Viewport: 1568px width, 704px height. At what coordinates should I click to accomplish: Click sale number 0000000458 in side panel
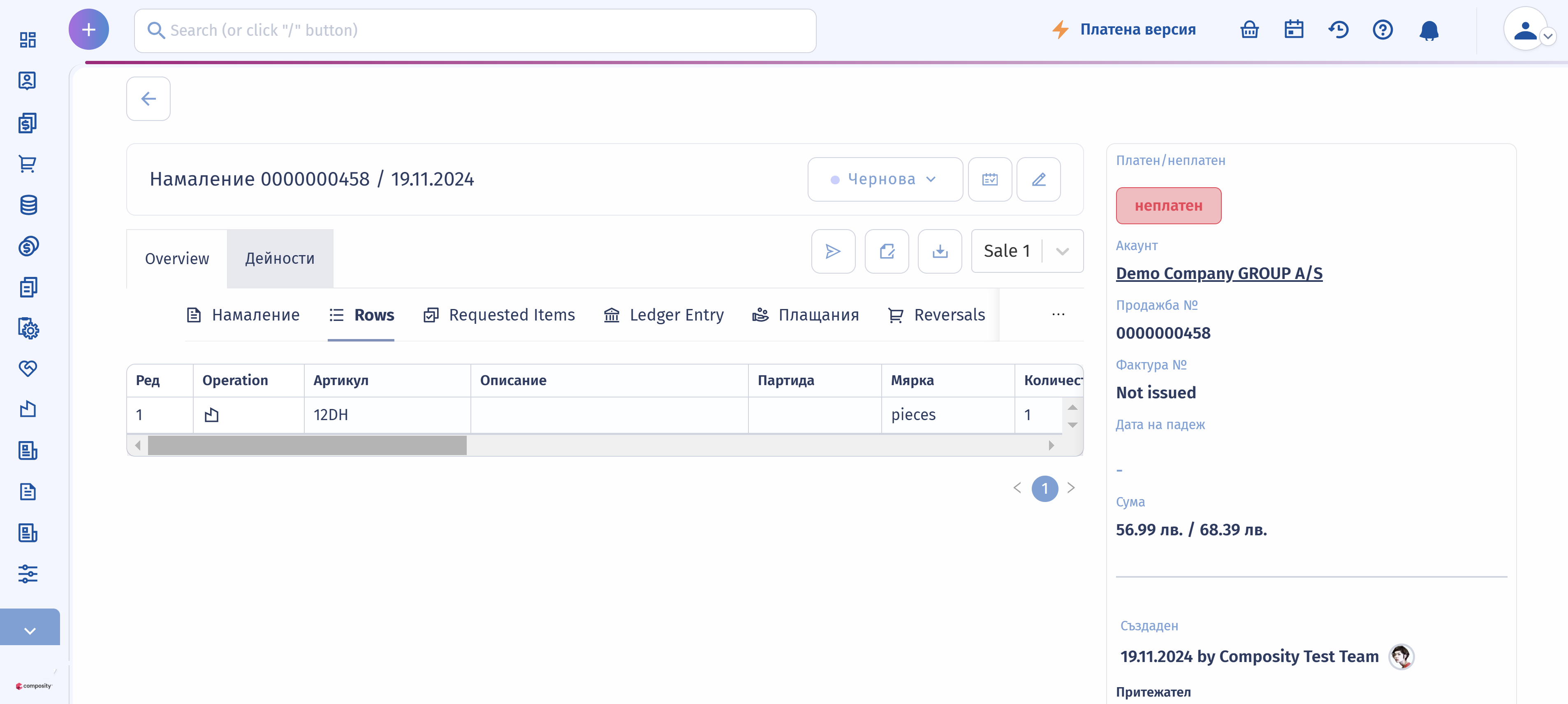[x=1163, y=333]
